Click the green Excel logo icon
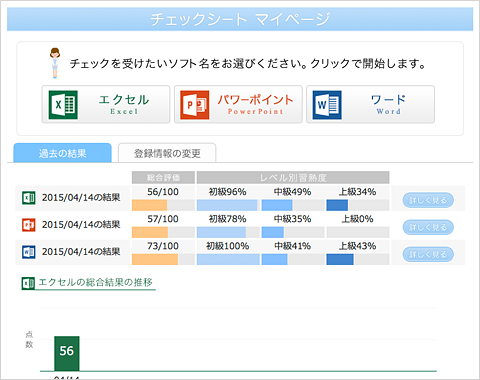480x380 pixels. coord(63,105)
